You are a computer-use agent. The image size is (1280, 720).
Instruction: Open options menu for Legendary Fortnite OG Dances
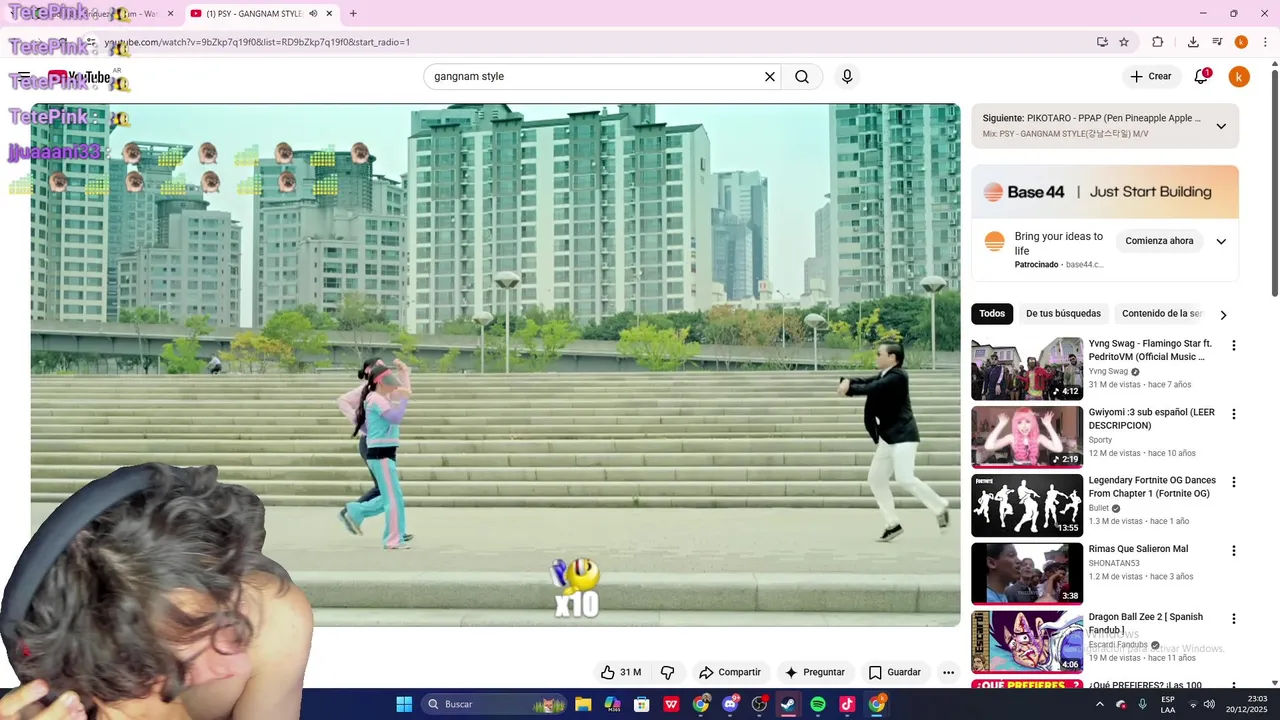1234,481
